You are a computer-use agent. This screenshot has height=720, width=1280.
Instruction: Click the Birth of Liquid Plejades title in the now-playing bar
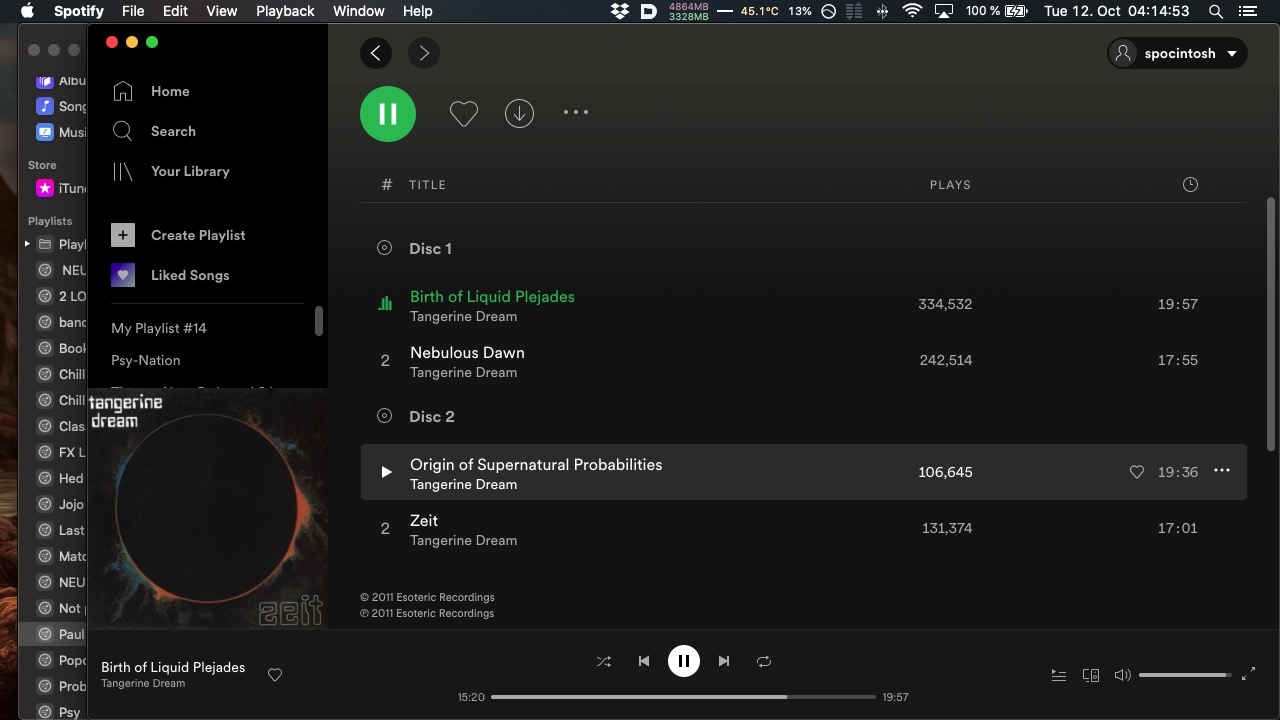[x=173, y=667]
